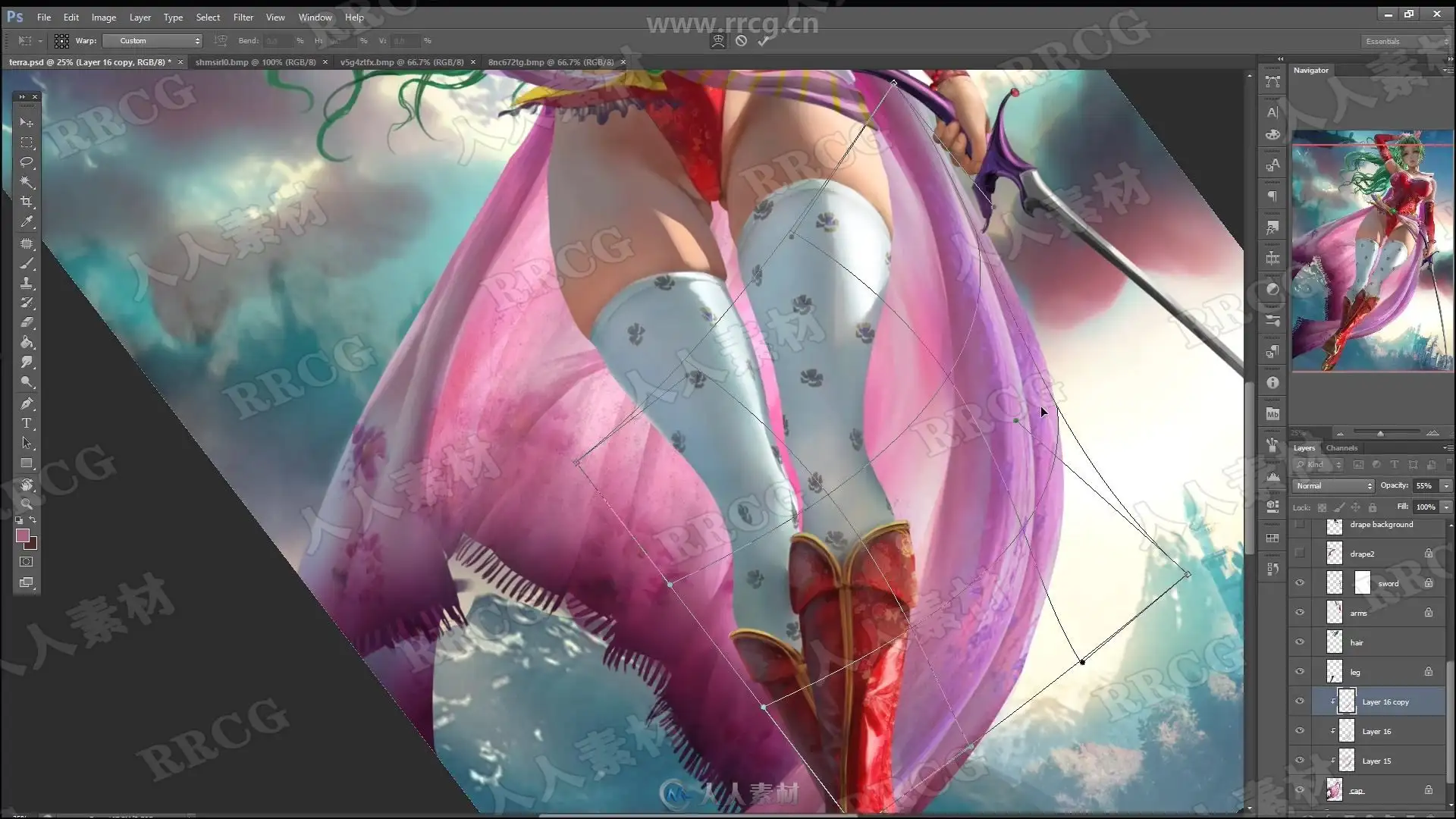
Task: Select the Layer 16 layer
Action: pos(1376,731)
